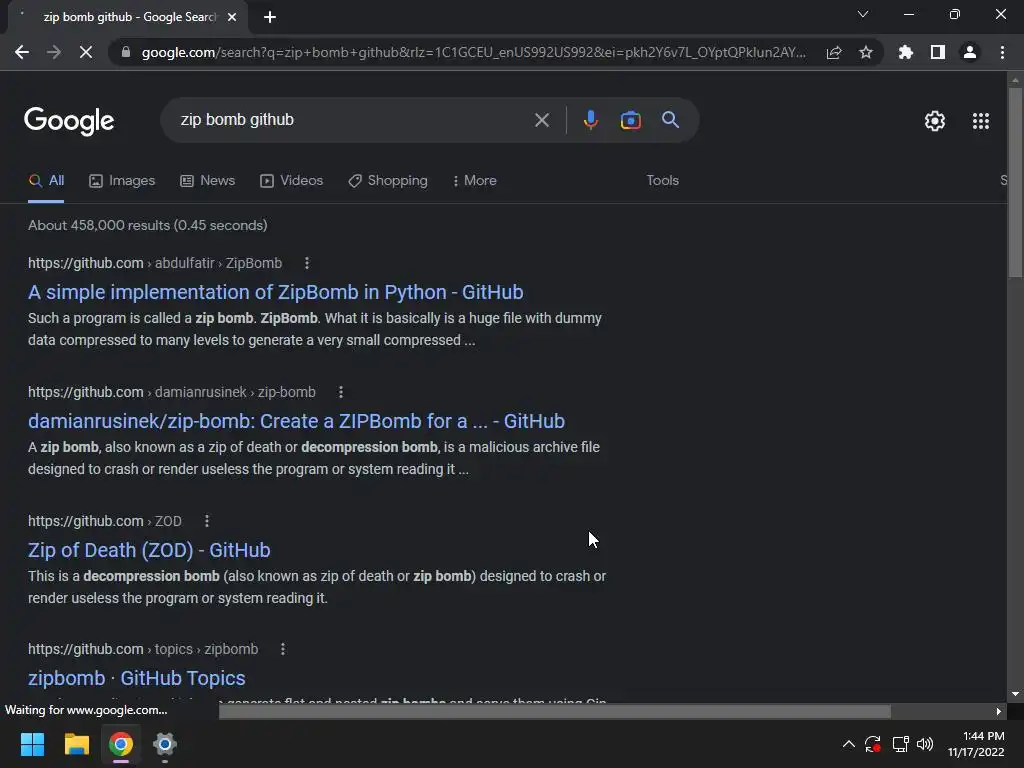Click address bar URL text

click(x=473, y=52)
